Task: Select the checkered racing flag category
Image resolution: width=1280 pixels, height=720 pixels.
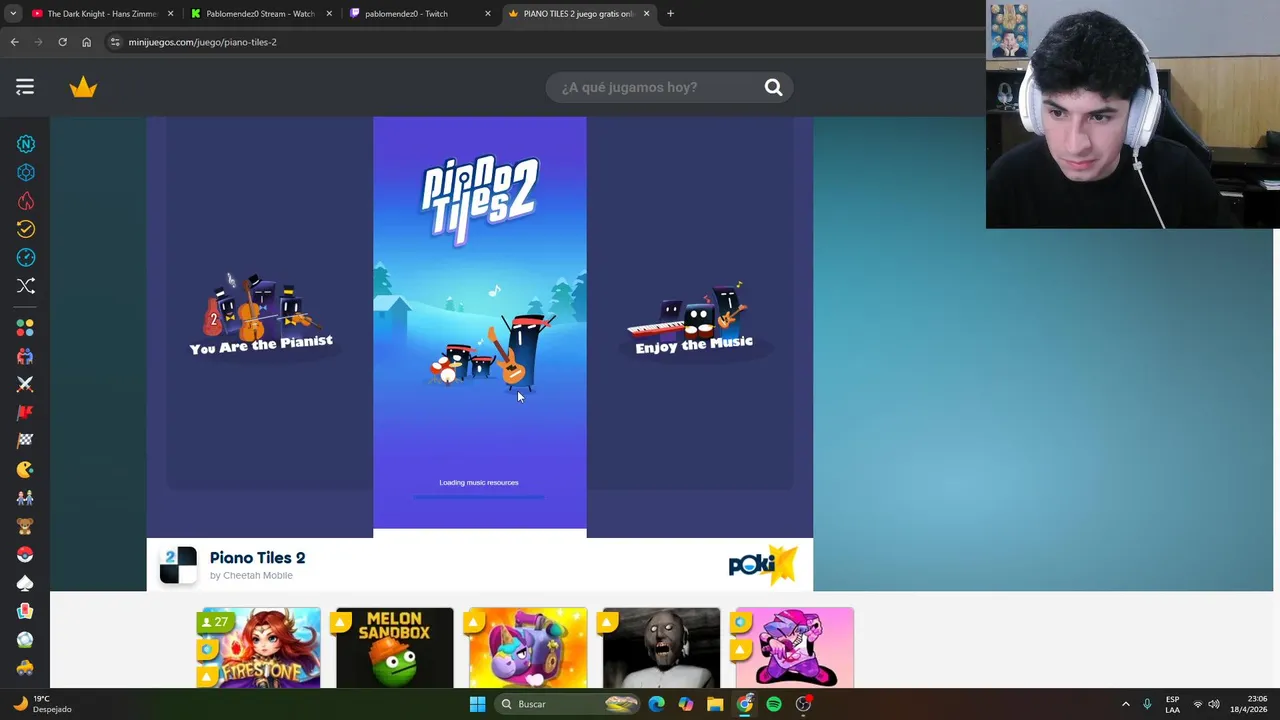Action: click(25, 440)
